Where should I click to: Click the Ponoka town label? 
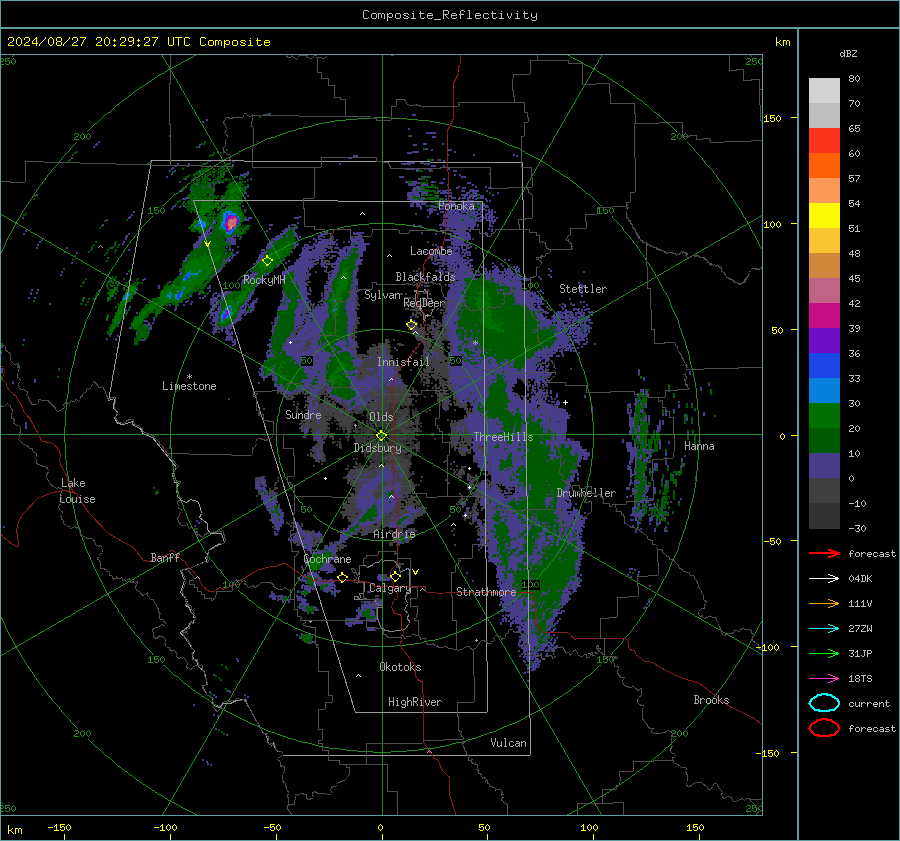[456, 206]
